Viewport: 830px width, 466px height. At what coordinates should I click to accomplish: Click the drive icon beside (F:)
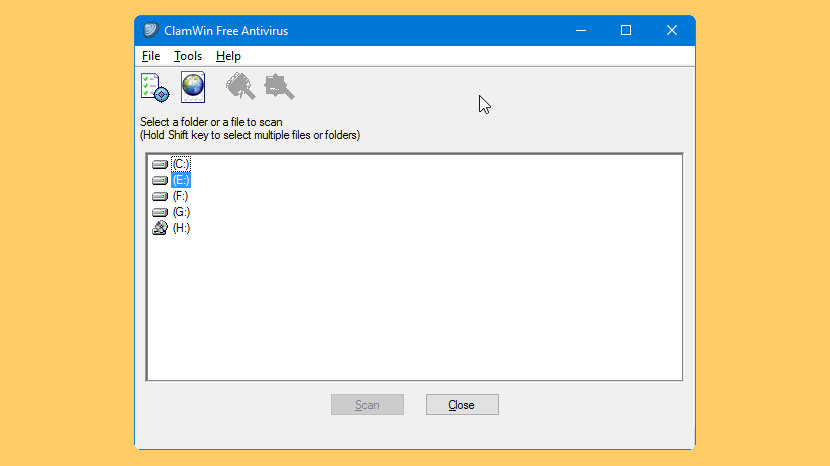(x=159, y=196)
